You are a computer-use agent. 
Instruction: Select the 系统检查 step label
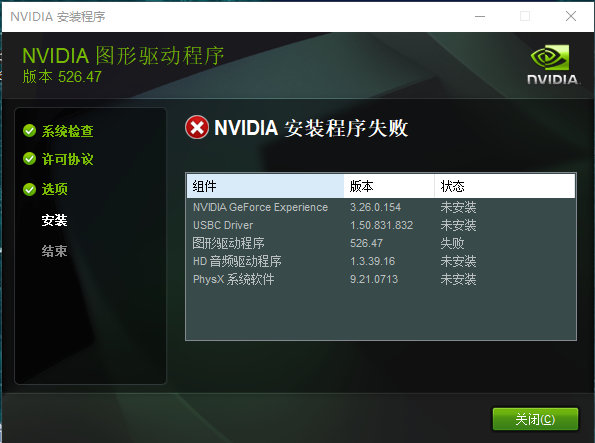pyautogui.click(x=68, y=131)
